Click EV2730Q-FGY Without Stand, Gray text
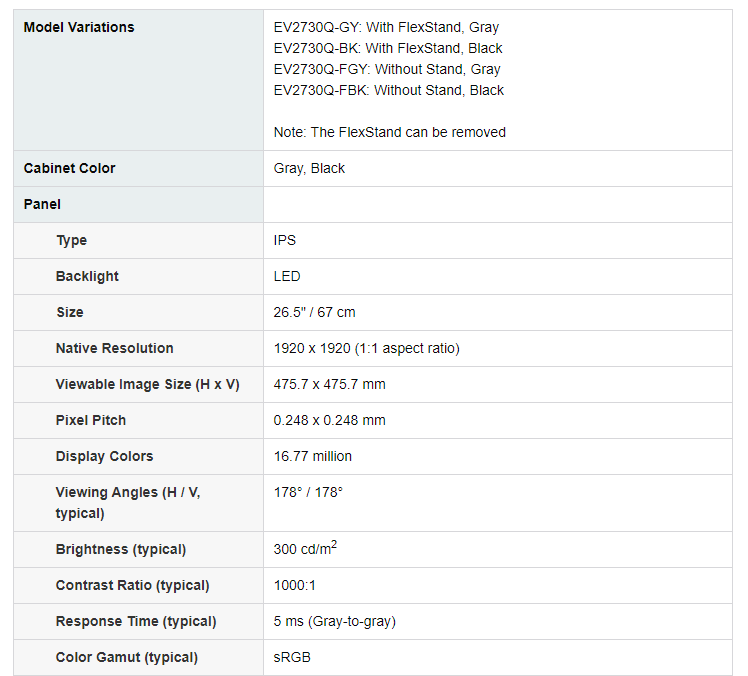Screen dimensions: 748x676 (387, 69)
